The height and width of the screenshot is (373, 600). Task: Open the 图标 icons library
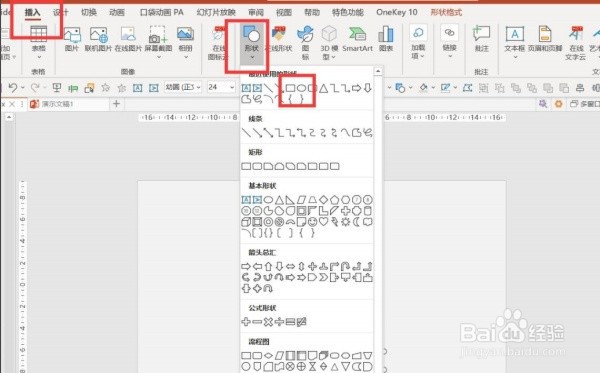click(x=305, y=42)
